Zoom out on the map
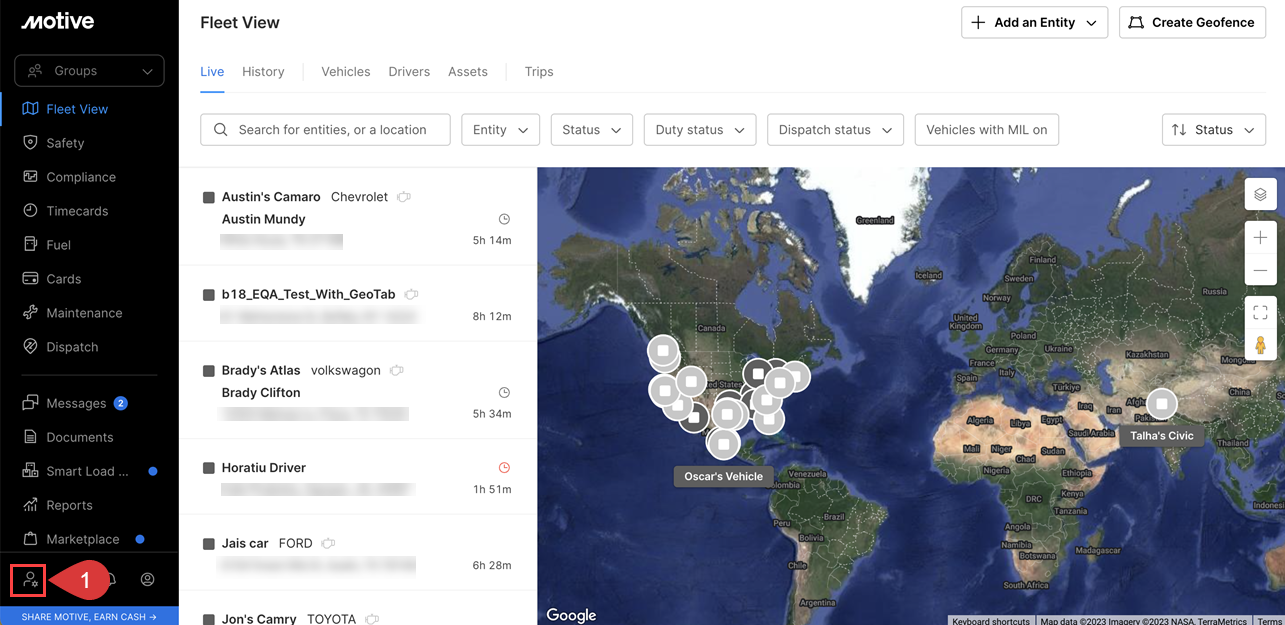 pos(1260,270)
